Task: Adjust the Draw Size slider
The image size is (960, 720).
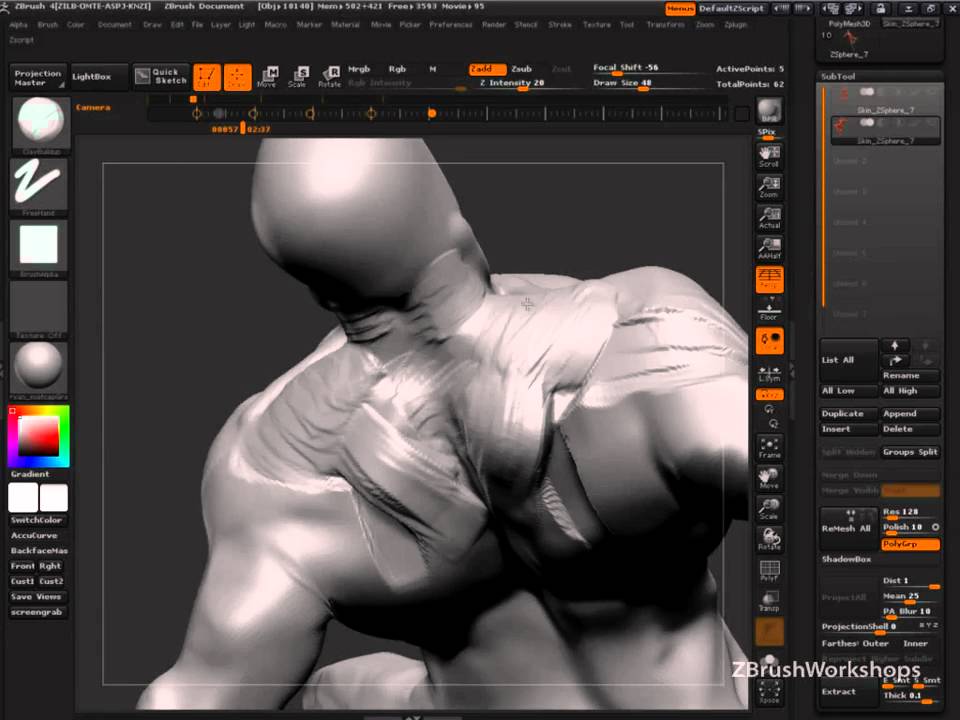Action: coord(643,83)
